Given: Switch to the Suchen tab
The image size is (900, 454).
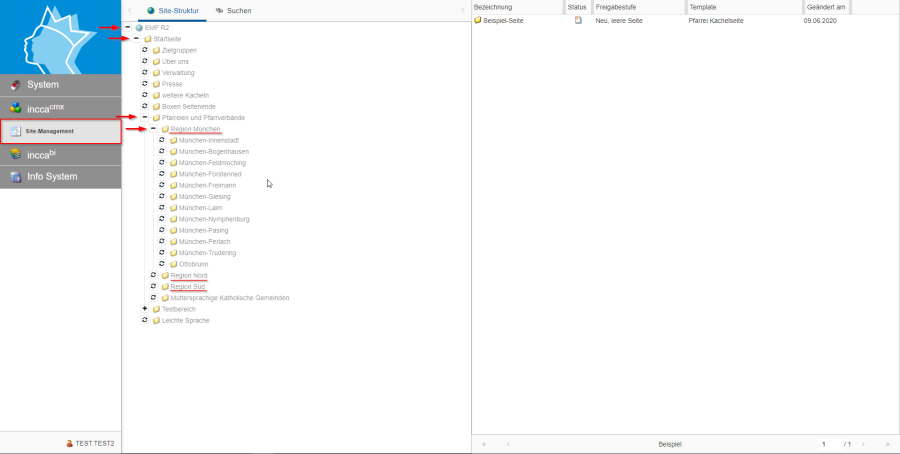Looking at the screenshot, I should [x=234, y=10].
